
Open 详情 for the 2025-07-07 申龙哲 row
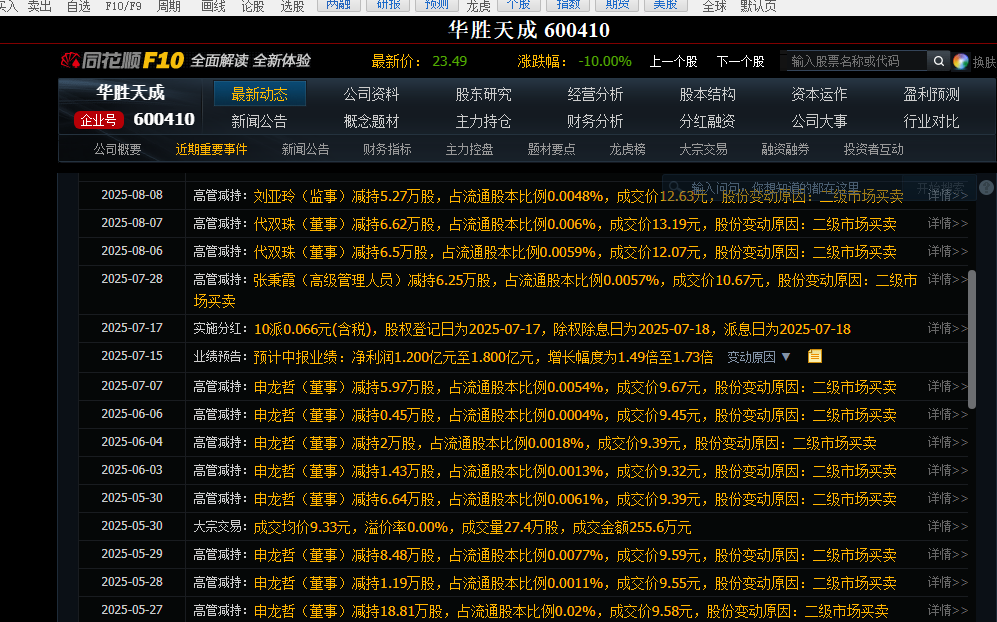947,386
